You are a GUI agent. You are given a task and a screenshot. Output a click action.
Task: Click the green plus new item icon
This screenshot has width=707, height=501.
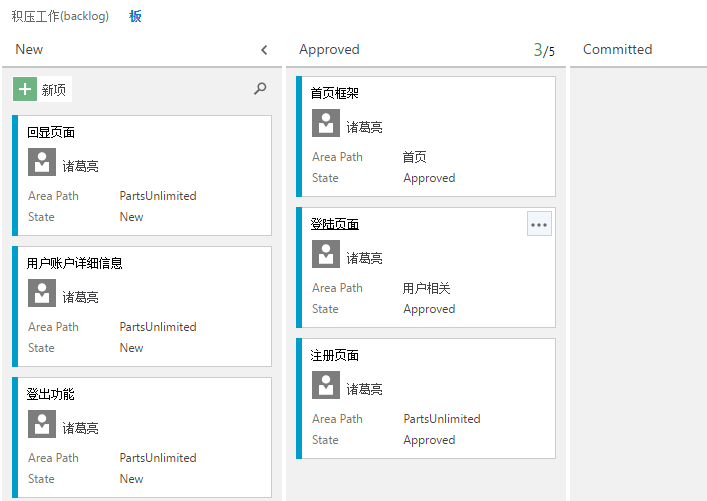click(x=25, y=89)
